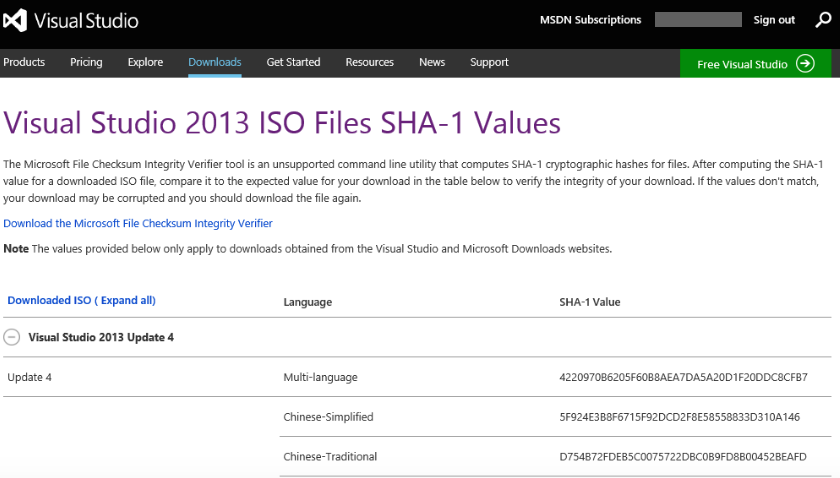Click the arrow circle on Free Visual Studio
Screen dimensions: 840x478
(806, 64)
